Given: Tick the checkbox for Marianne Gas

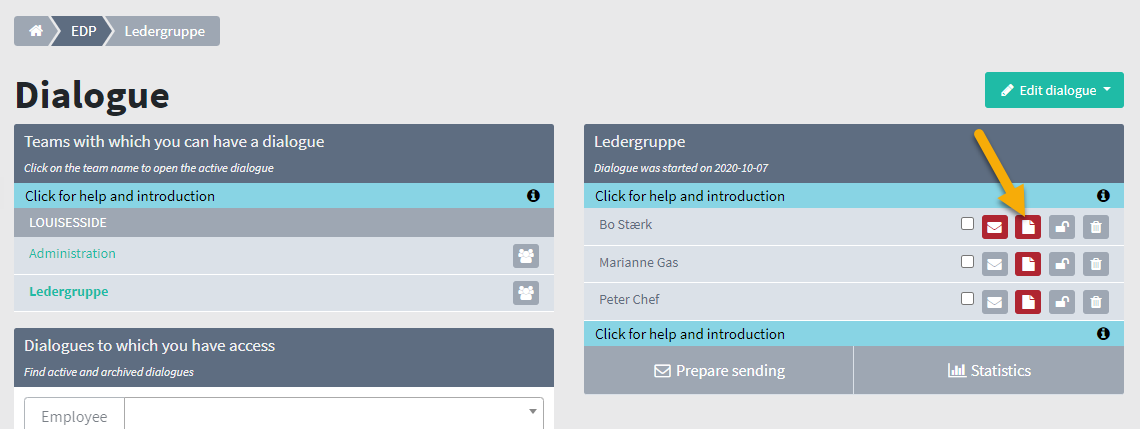Looking at the screenshot, I should pyautogui.click(x=967, y=261).
